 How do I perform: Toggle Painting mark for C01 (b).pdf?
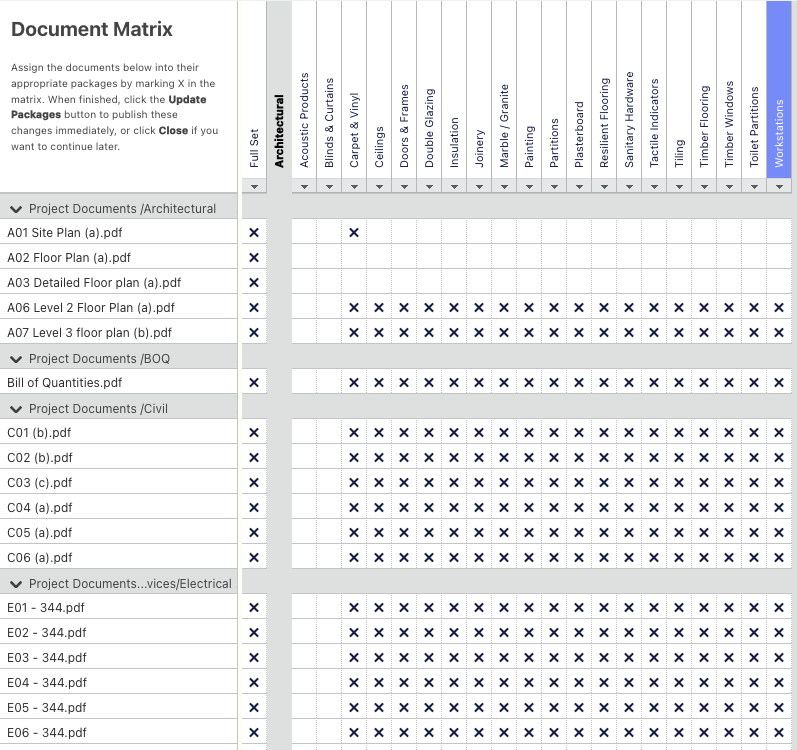click(529, 433)
